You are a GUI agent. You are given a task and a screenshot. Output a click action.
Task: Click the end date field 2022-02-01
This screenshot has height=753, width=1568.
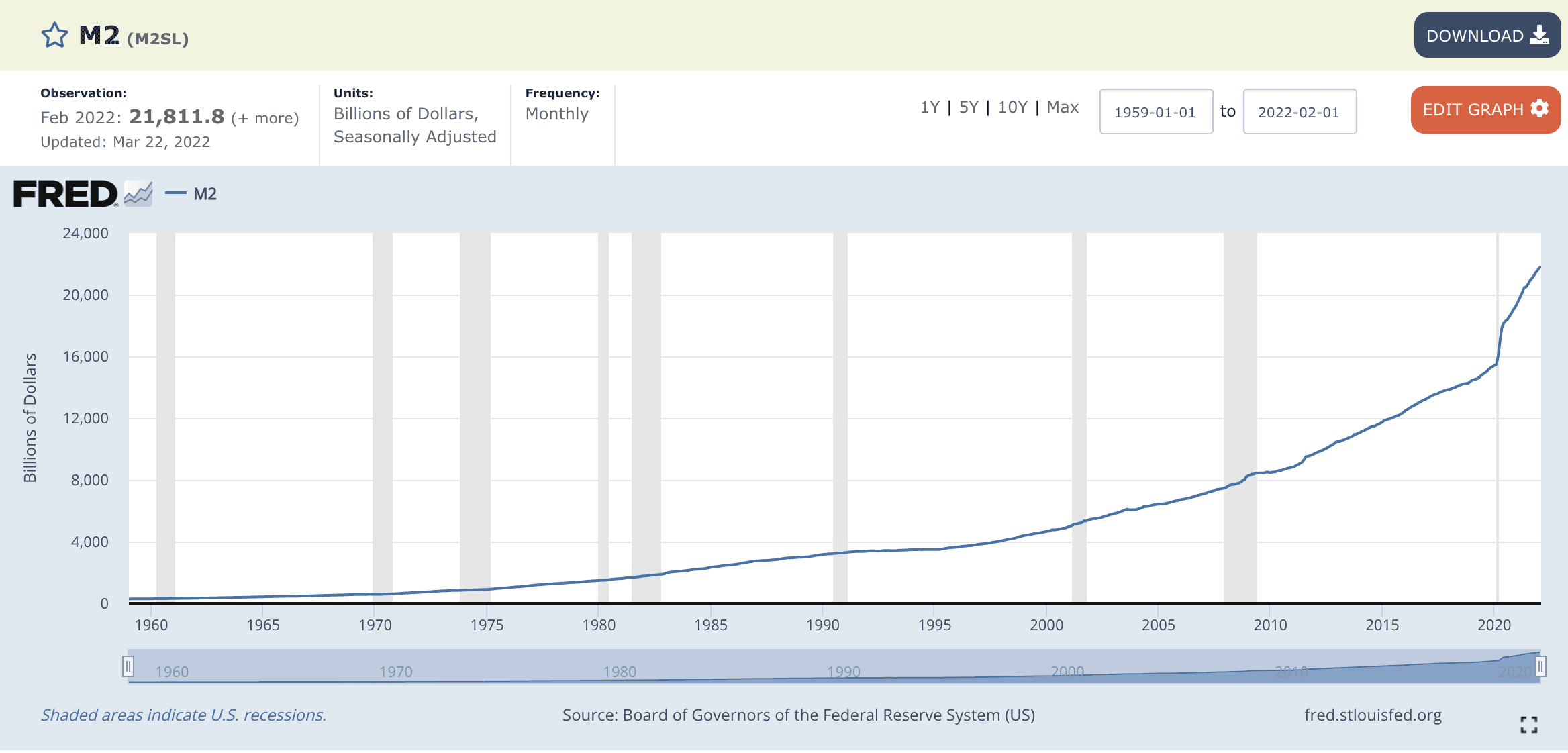coord(1300,111)
